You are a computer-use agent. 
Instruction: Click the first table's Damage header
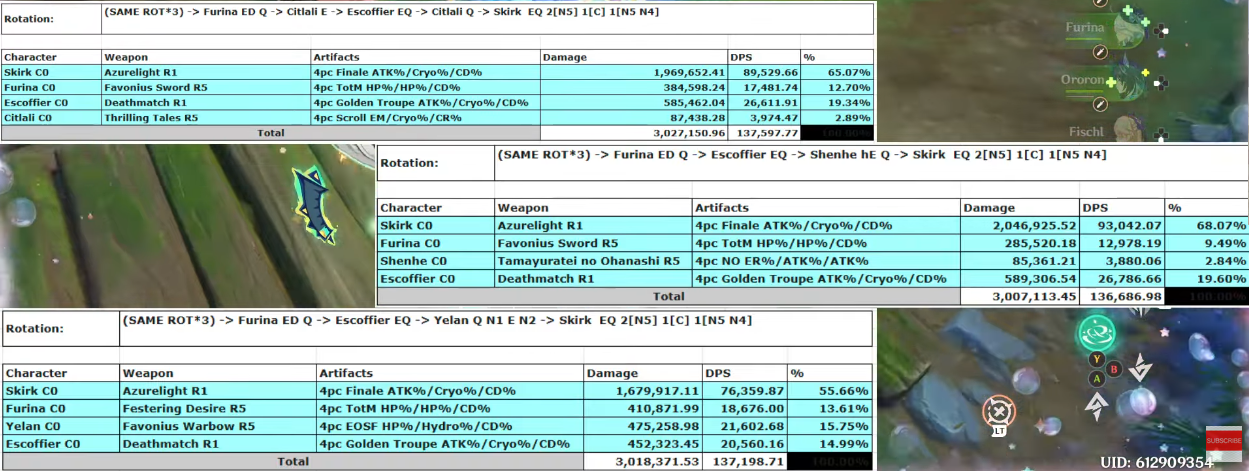(634, 57)
